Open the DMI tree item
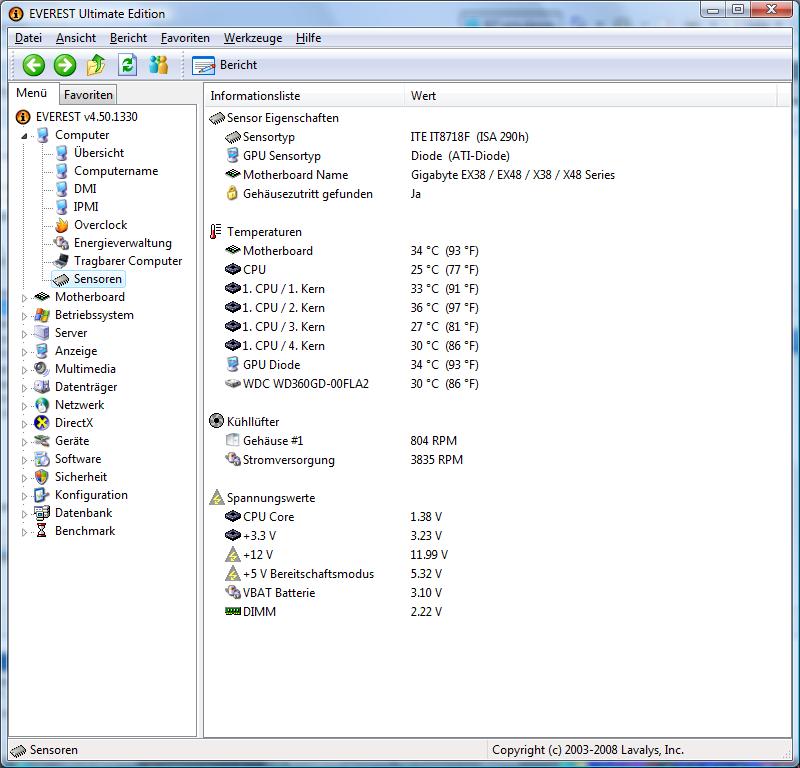 point(85,189)
